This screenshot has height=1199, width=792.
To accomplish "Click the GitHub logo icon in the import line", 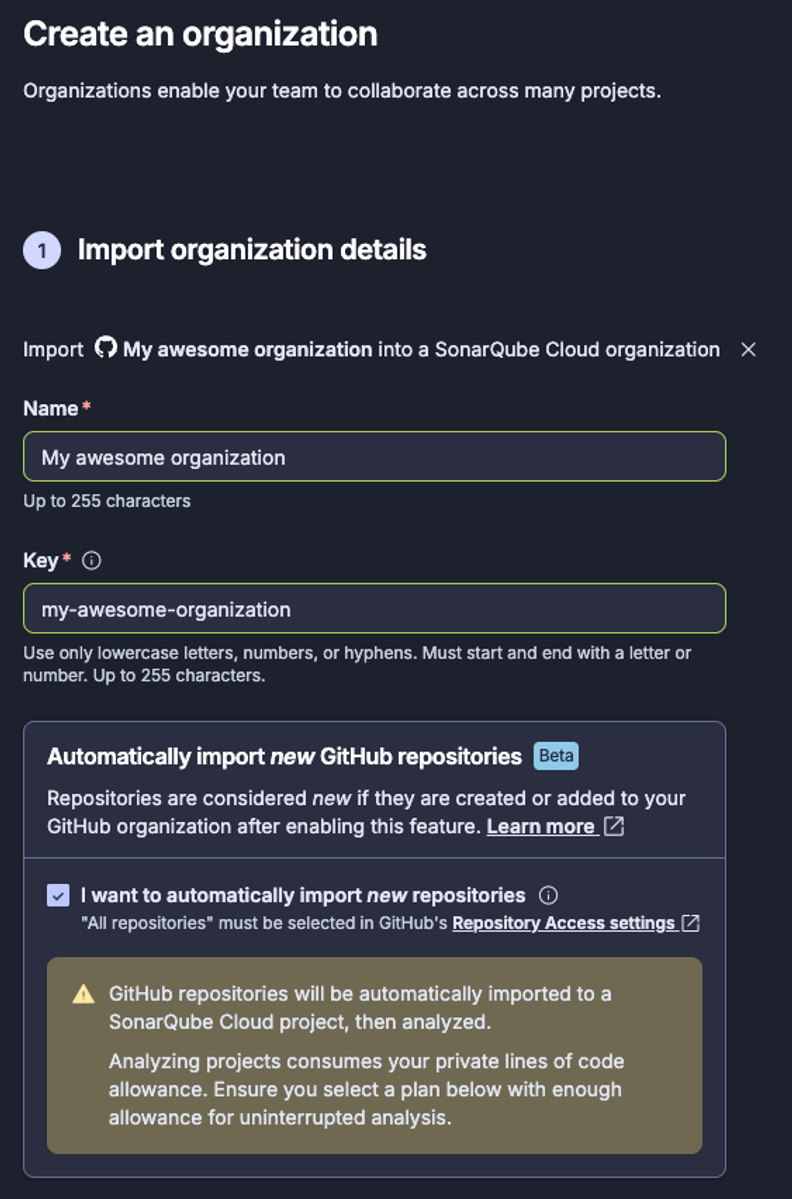I will point(105,349).
